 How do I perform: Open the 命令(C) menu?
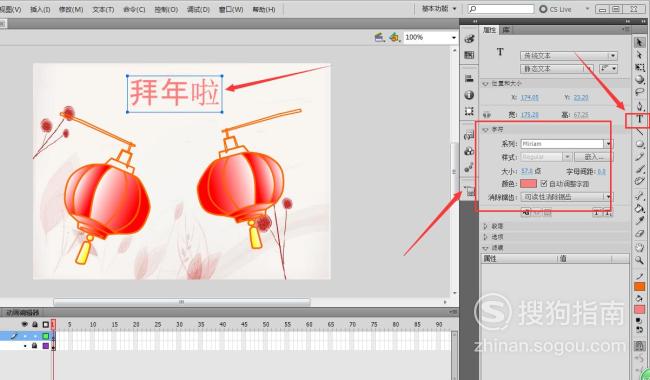pos(134,9)
